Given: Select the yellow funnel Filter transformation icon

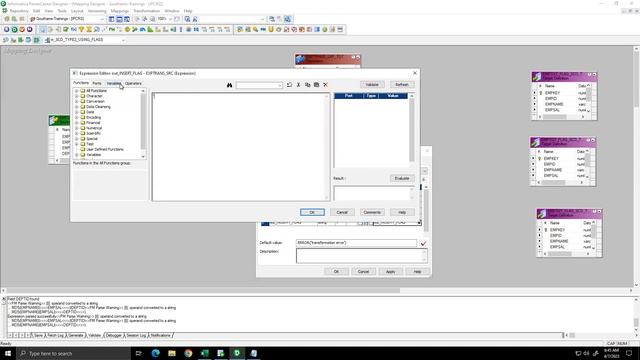Looking at the screenshot, I should pyautogui.click(x=81, y=29).
